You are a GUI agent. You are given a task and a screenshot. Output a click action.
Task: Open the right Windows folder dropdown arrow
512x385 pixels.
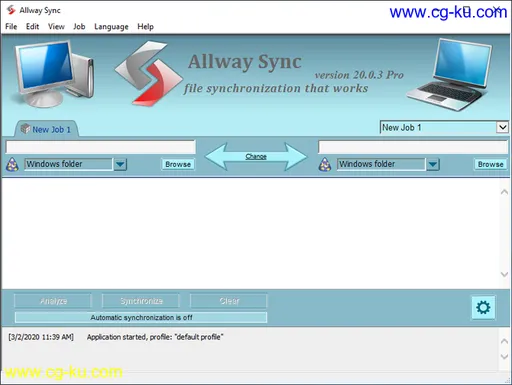click(x=433, y=164)
